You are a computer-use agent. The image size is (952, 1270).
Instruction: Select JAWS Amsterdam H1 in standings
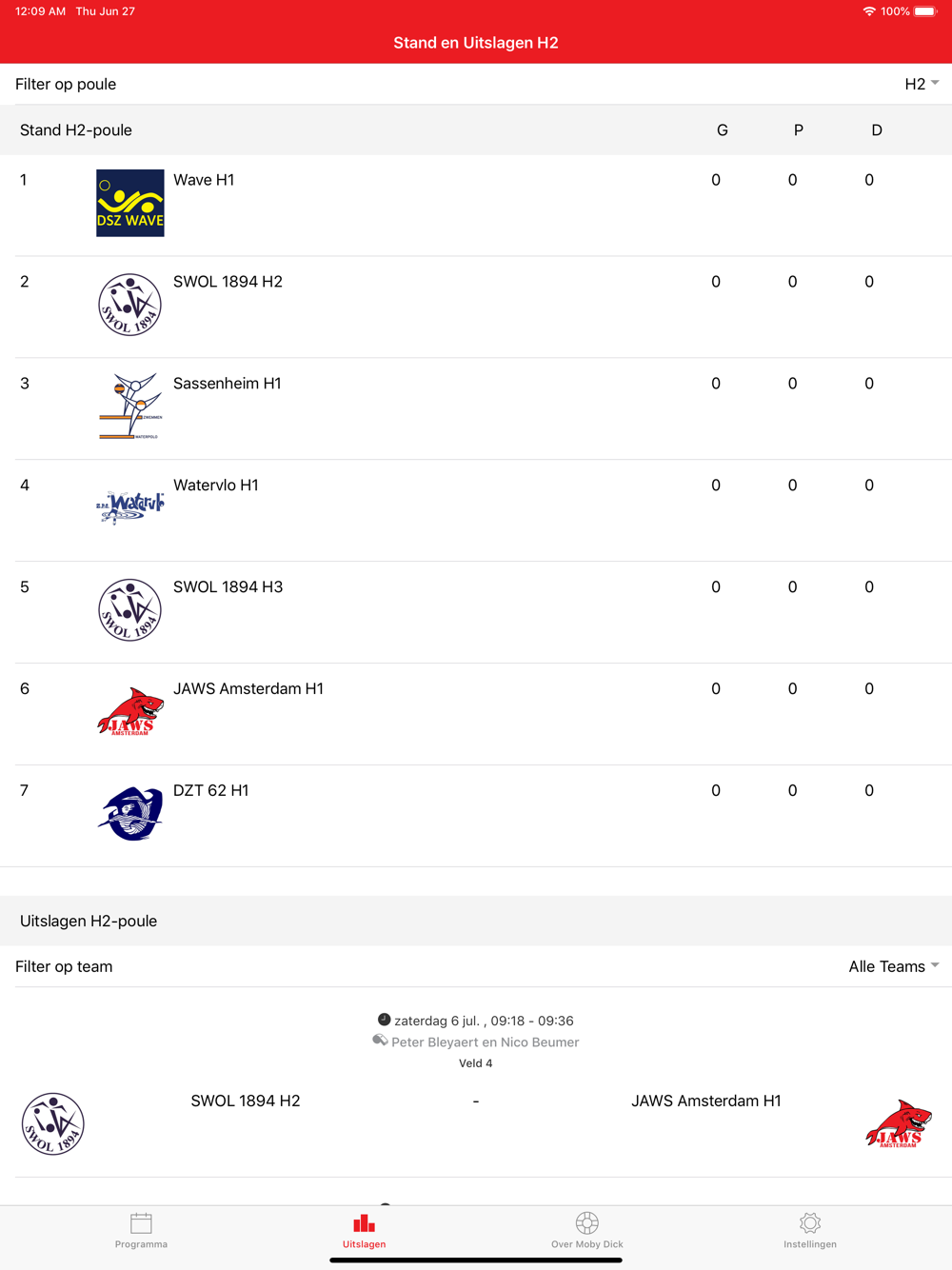coord(248,688)
